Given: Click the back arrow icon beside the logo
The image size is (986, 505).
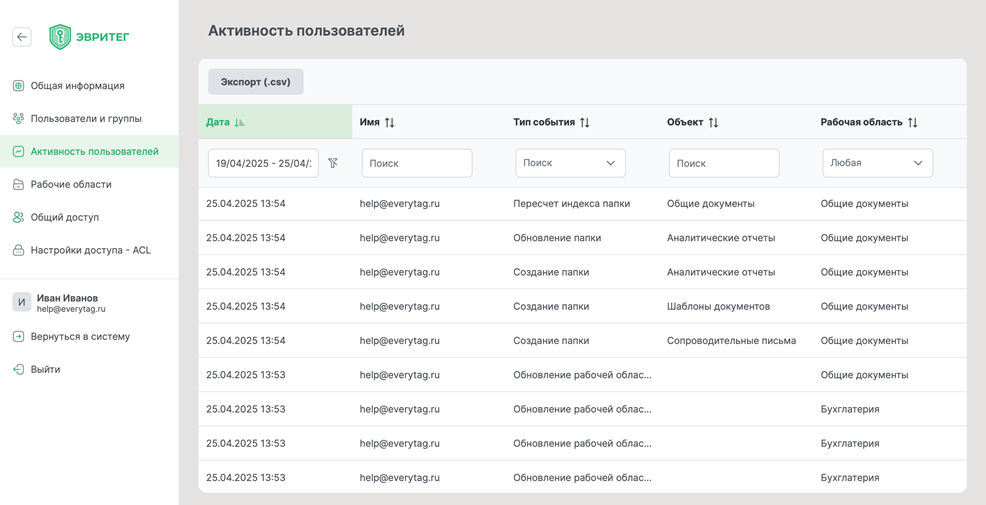Looking at the screenshot, I should 22,37.
